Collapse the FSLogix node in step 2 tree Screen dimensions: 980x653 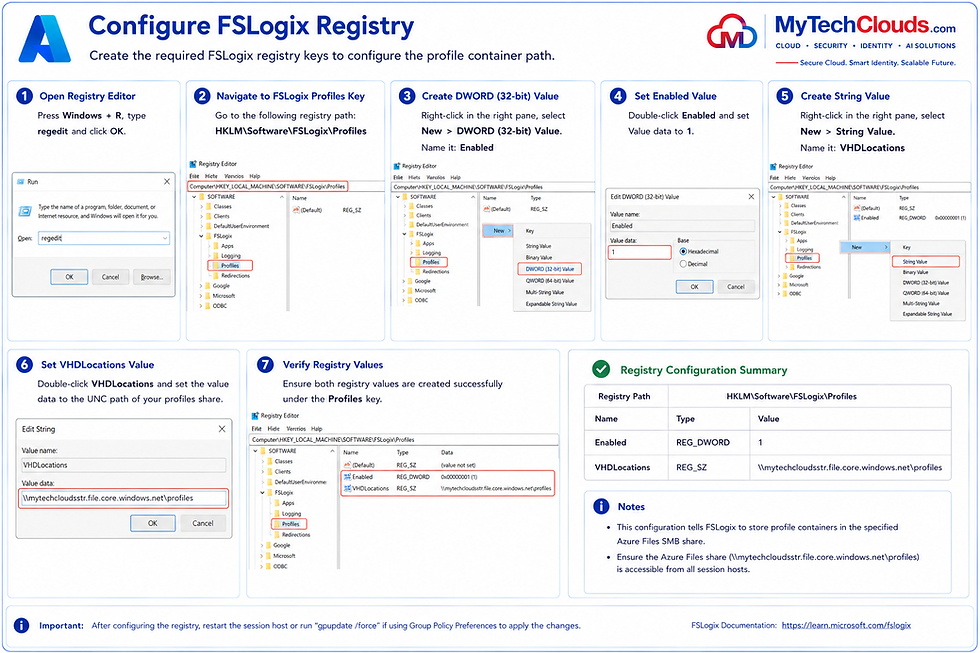click(x=201, y=236)
